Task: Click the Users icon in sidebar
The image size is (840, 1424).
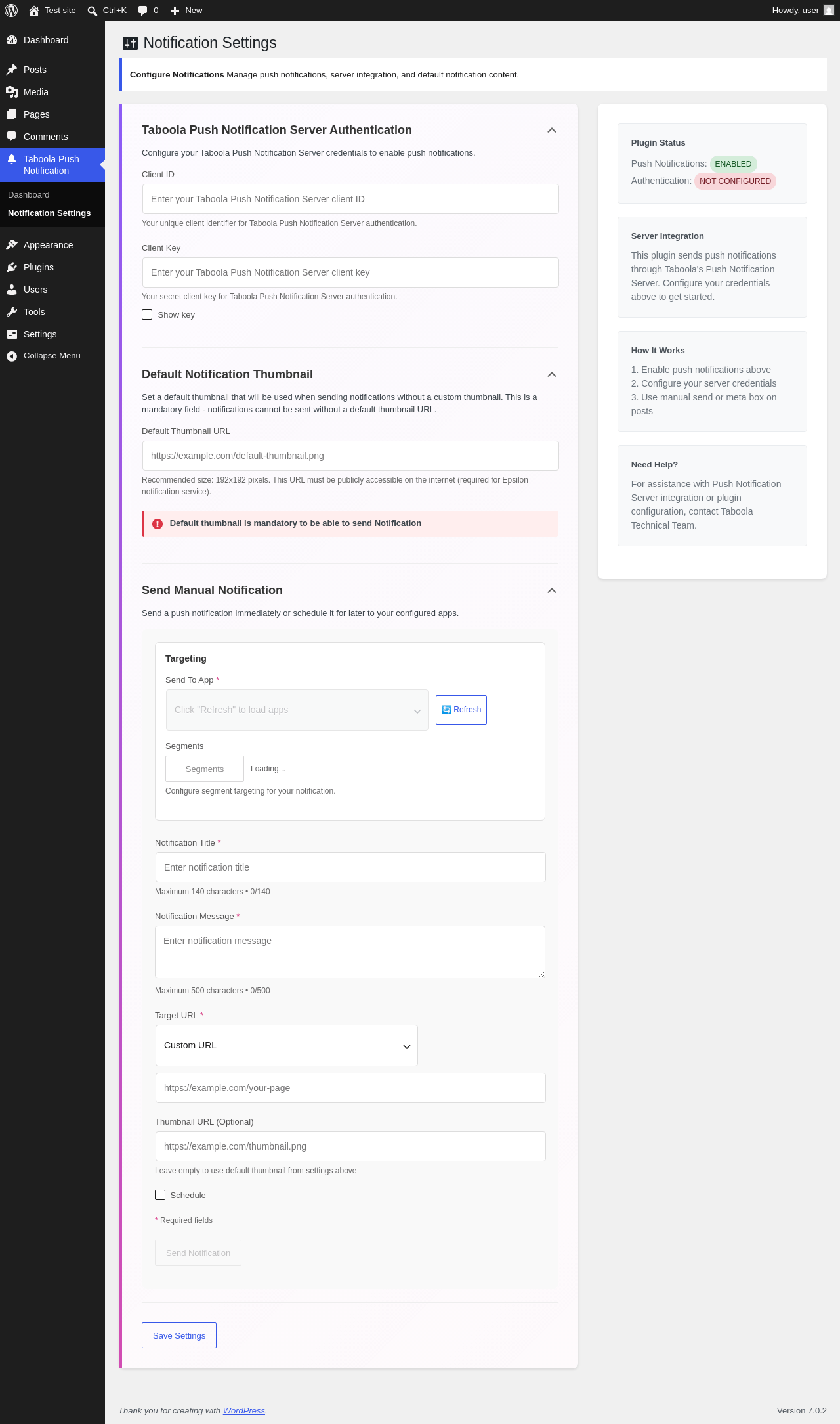Action: (12, 290)
